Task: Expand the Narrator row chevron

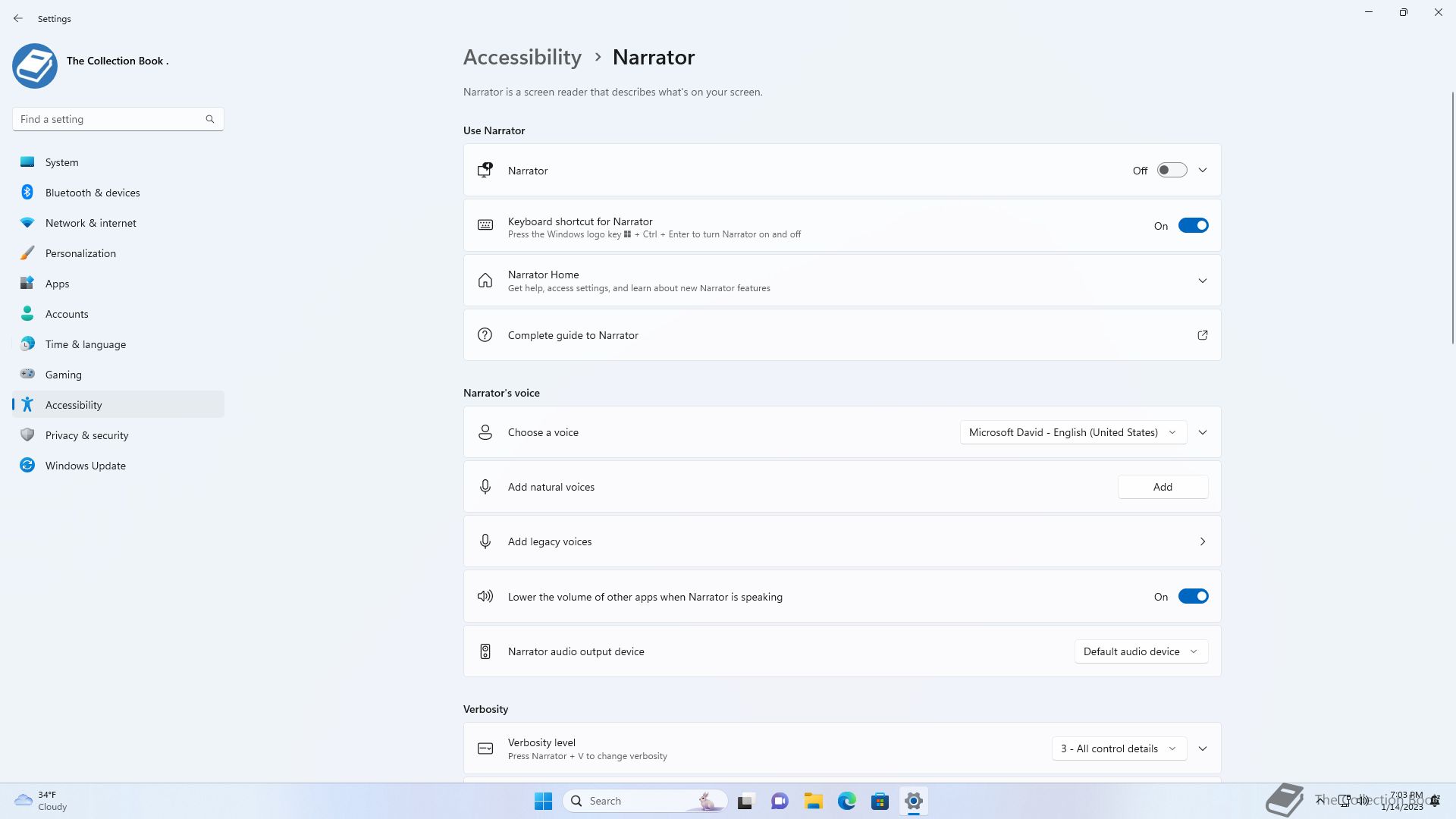Action: click(x=1203, y=171)
